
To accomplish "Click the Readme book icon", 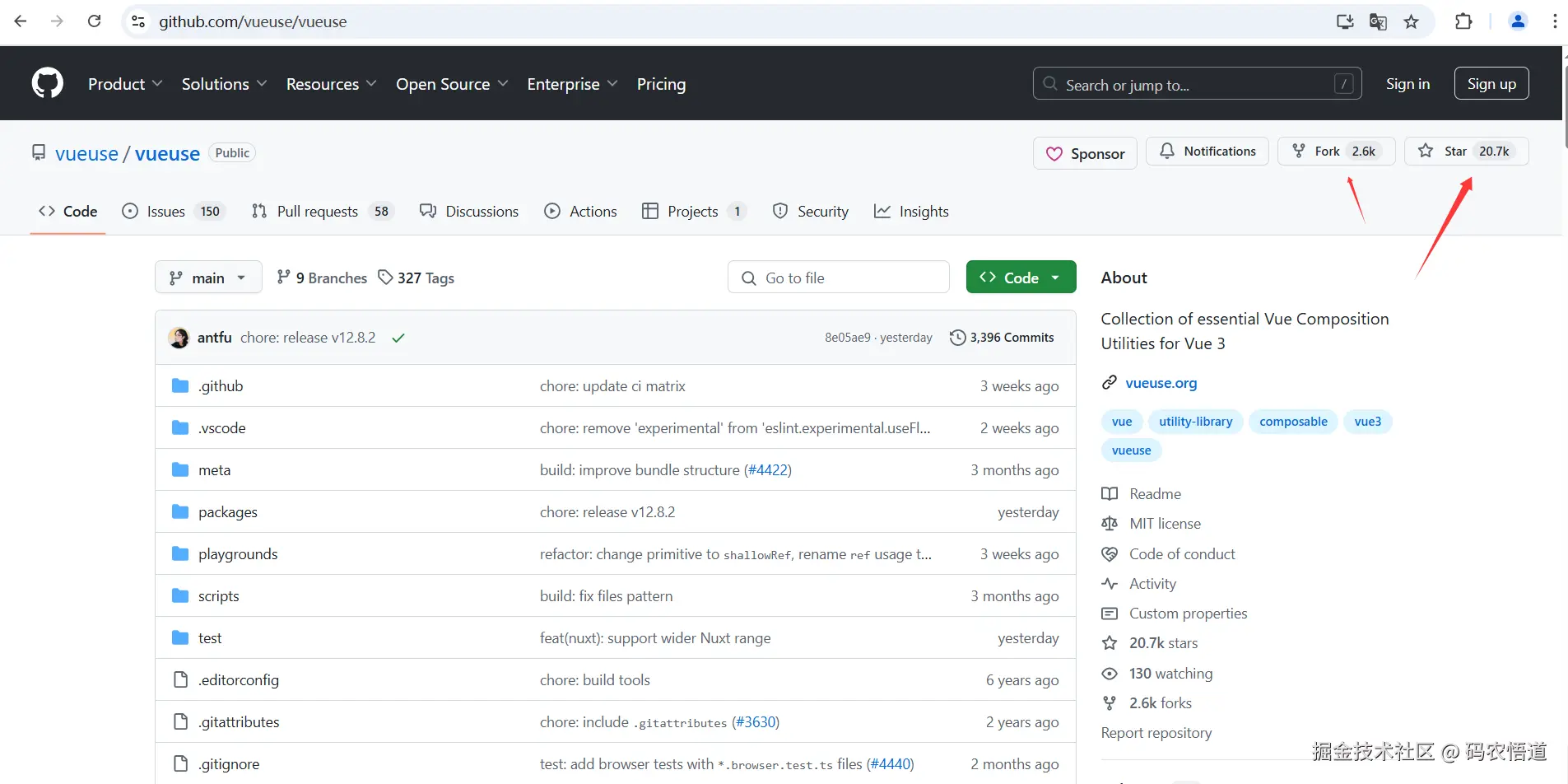I will pos(1110,494).
